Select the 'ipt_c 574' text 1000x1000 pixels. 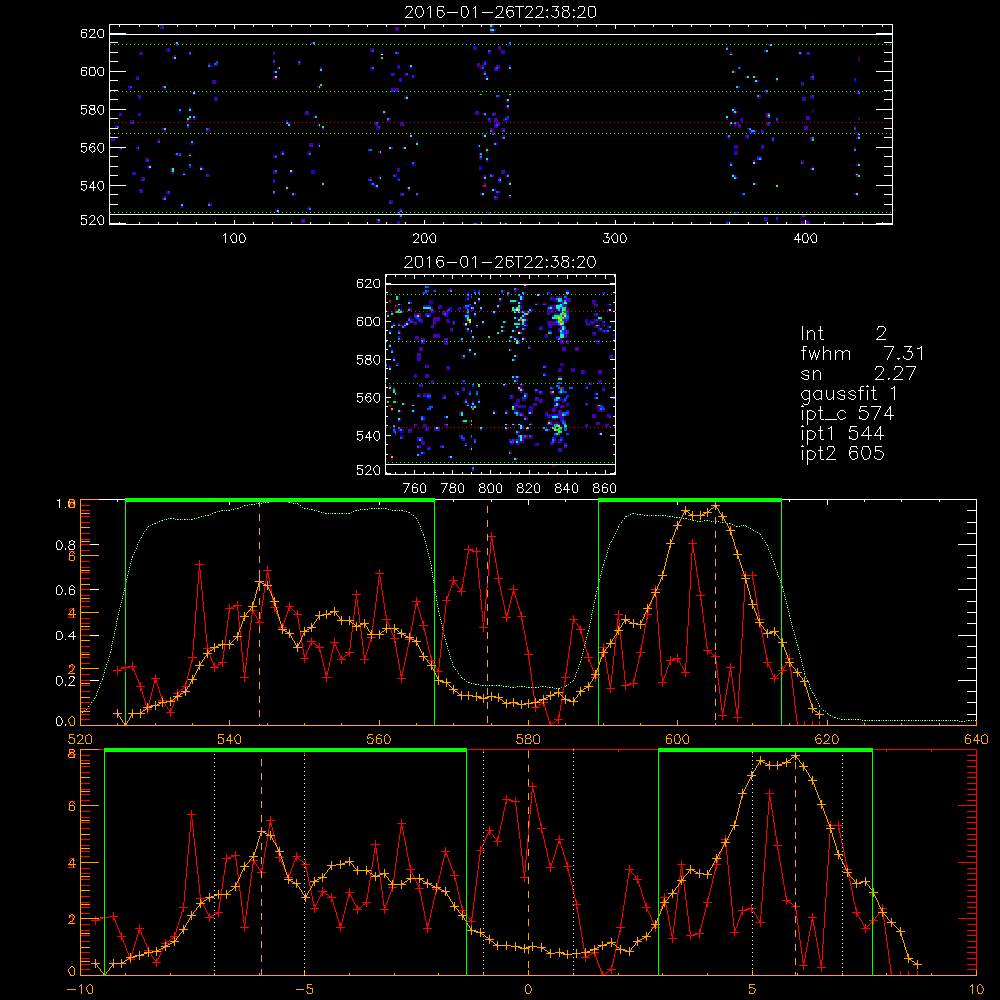click(847, 414)
